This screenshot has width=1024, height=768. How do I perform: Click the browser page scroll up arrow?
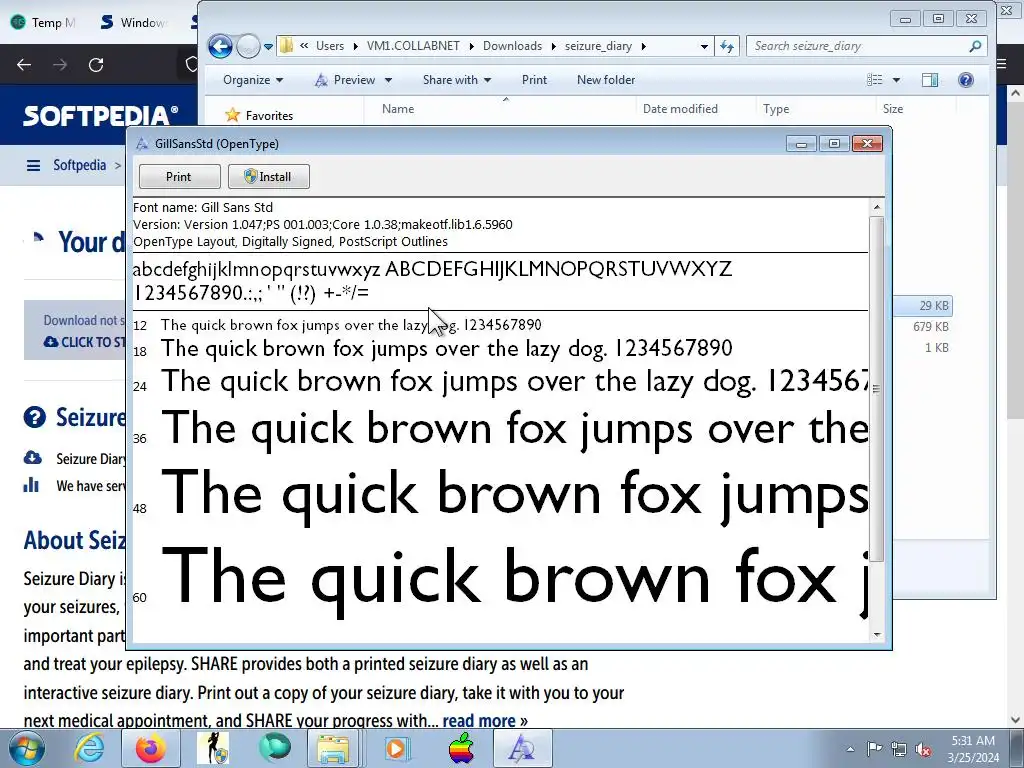[x=1016, y=93]
